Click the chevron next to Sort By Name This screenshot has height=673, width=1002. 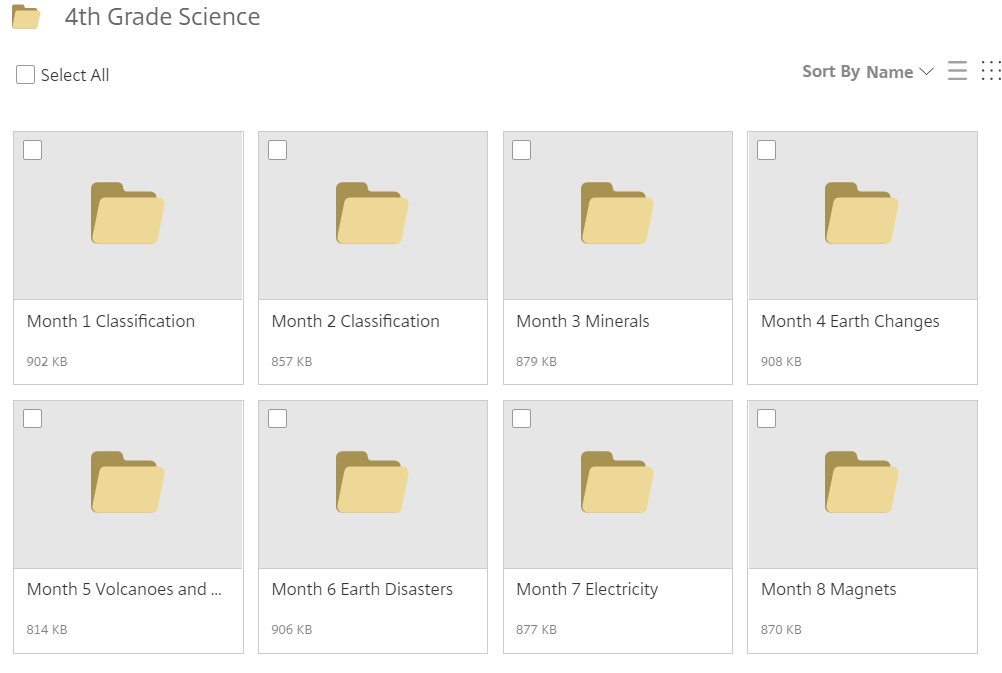(926, 72)
